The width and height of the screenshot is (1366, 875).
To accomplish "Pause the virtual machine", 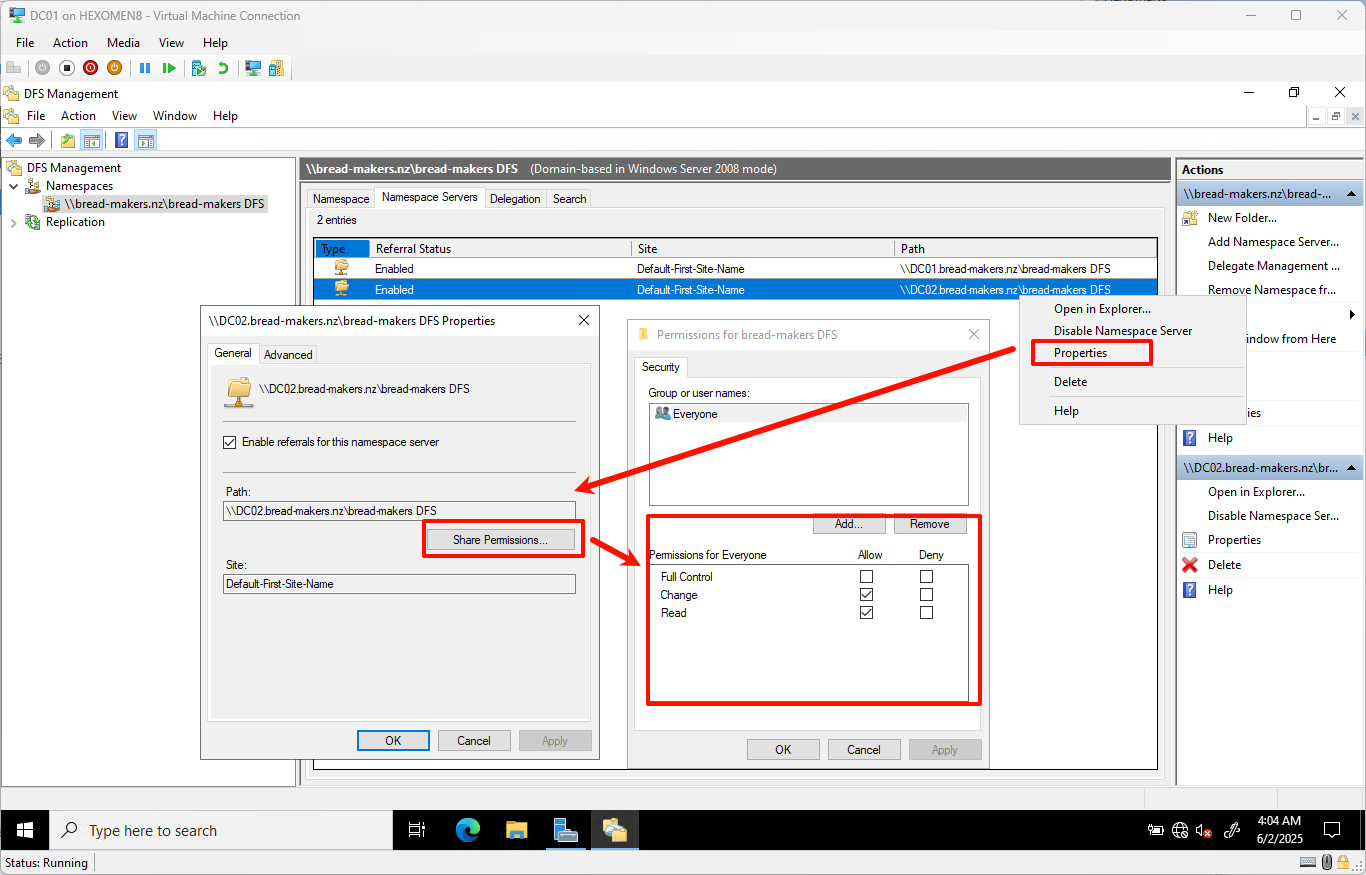I will click(145, 68).
